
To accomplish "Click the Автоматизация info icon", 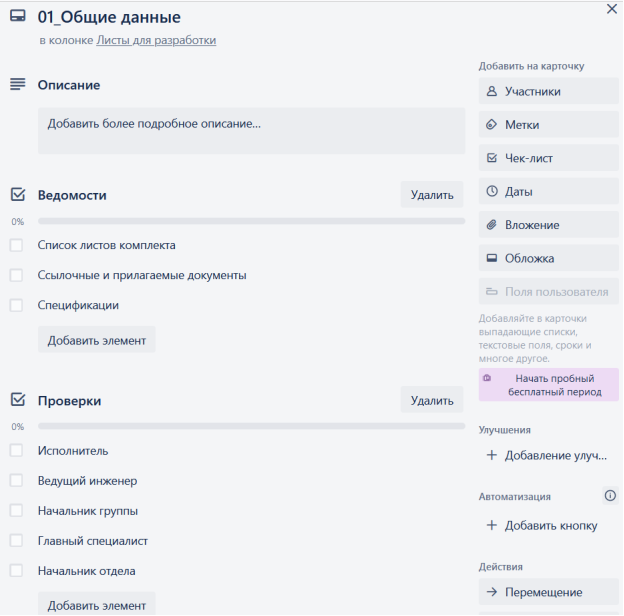I will click(610, 495).
